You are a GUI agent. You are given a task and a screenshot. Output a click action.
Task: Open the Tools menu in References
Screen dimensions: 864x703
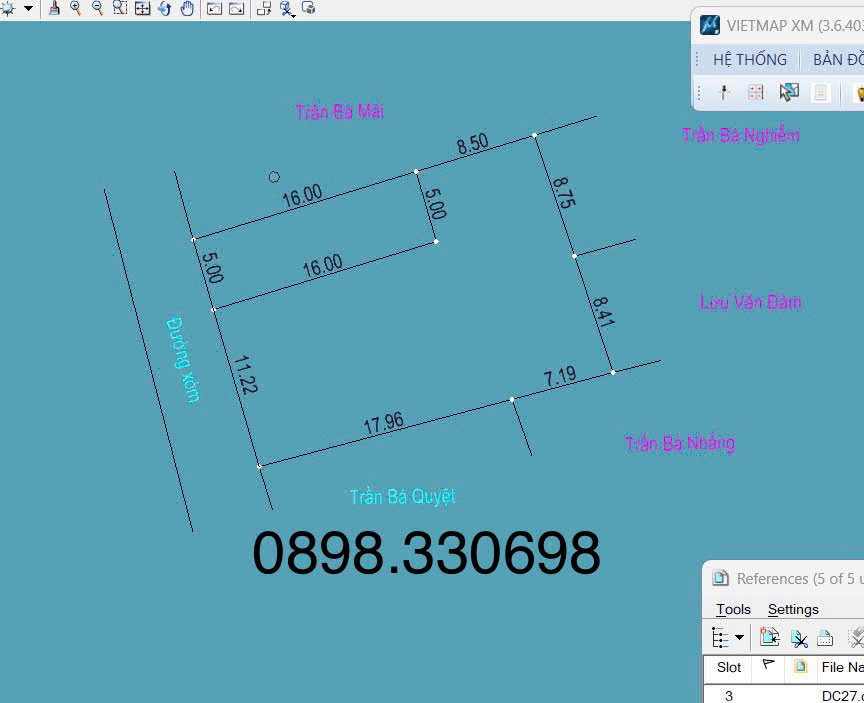(733, 609)
